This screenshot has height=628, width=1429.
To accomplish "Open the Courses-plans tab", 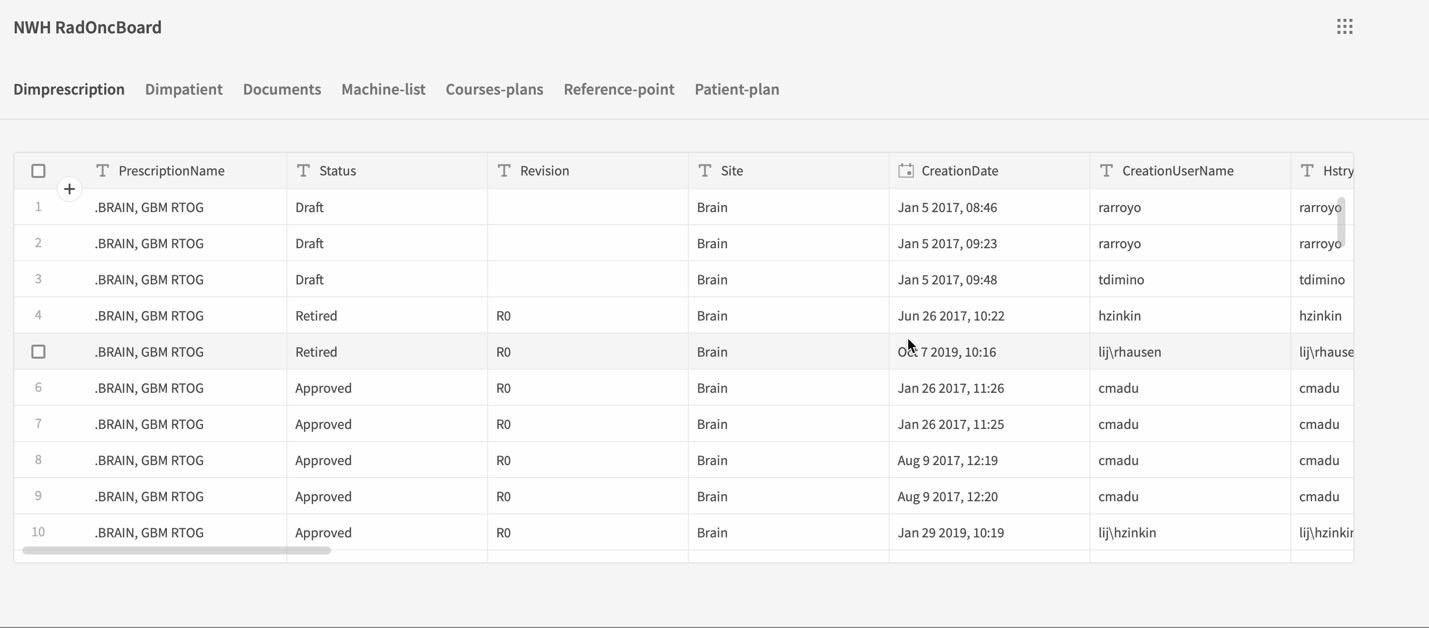I will 494,89.
